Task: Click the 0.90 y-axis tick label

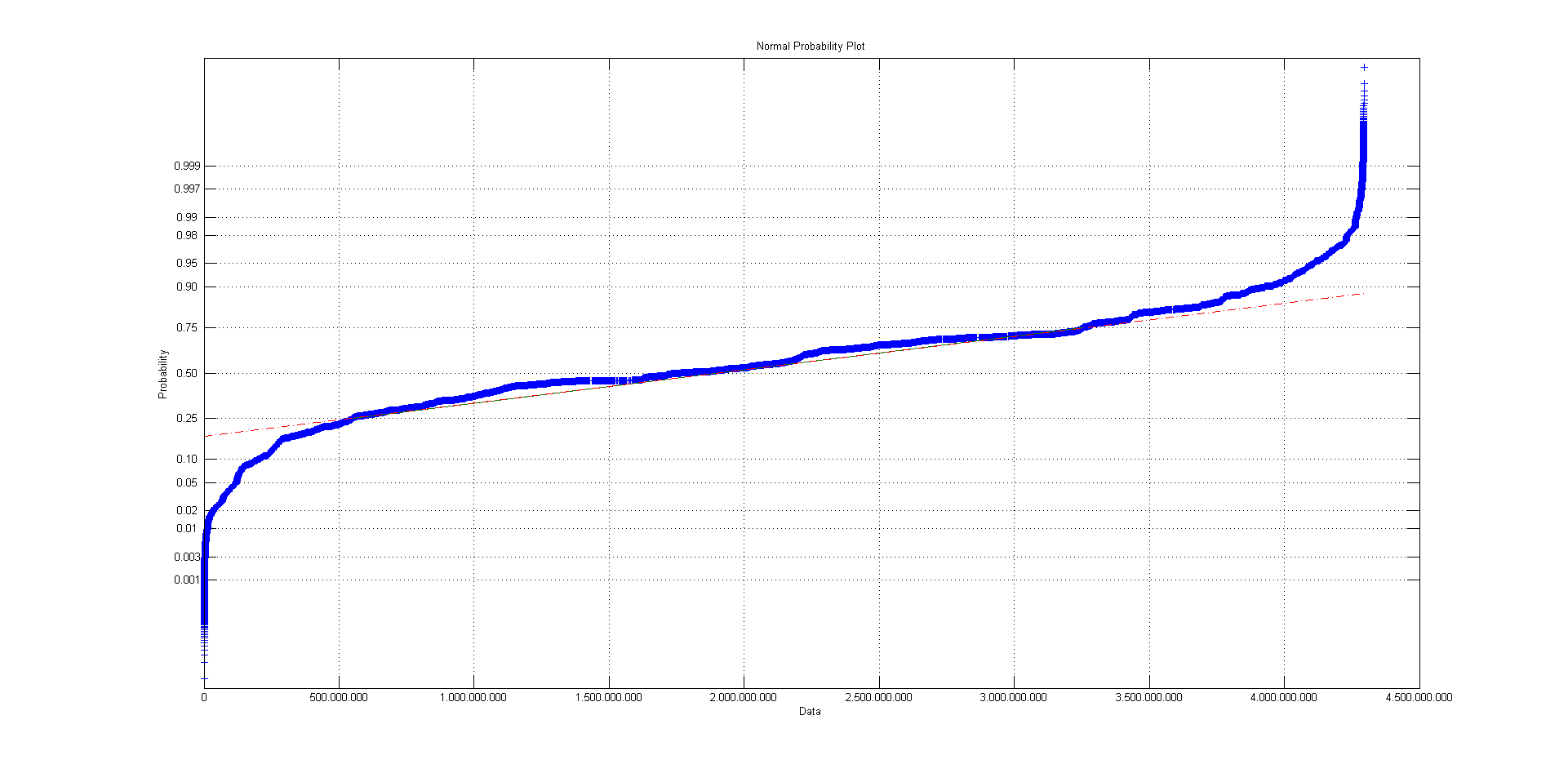Action: point(187,287)
